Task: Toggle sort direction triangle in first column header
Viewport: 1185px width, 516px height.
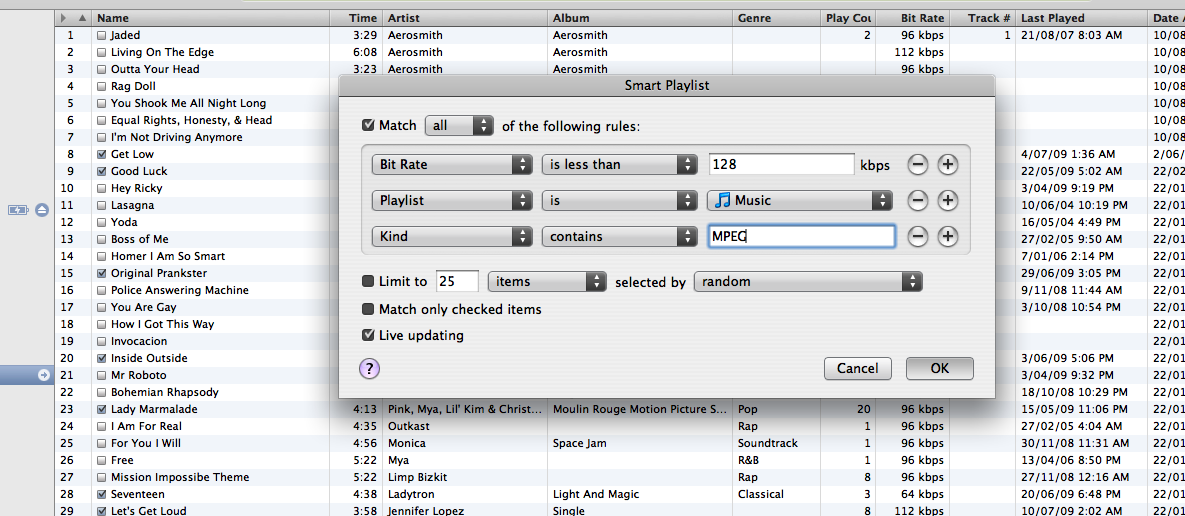Action: click(x=82, y=18)
